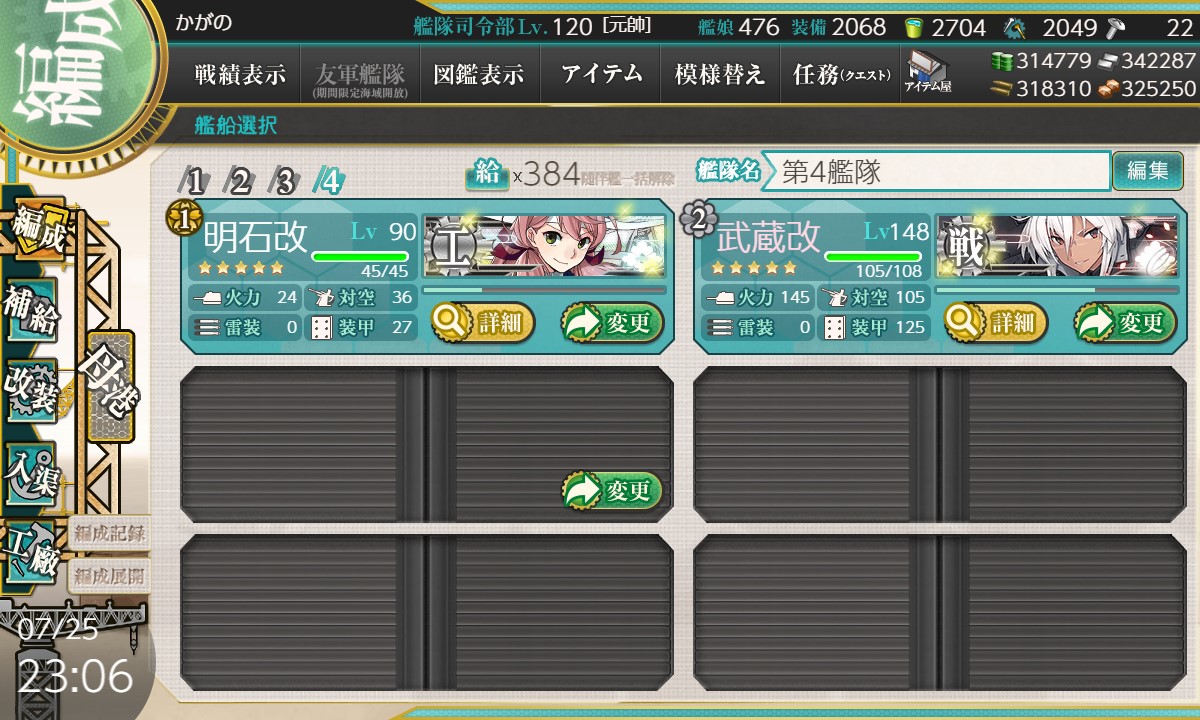Viewport: 1200px width, 720px height.
Task: Switch to fleet tab 3
Action: (x=285, y=181)
